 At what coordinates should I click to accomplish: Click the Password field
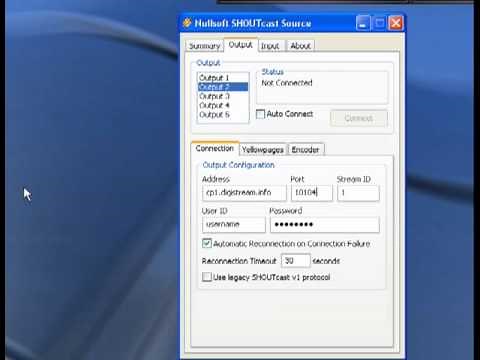tap(325, 224)
